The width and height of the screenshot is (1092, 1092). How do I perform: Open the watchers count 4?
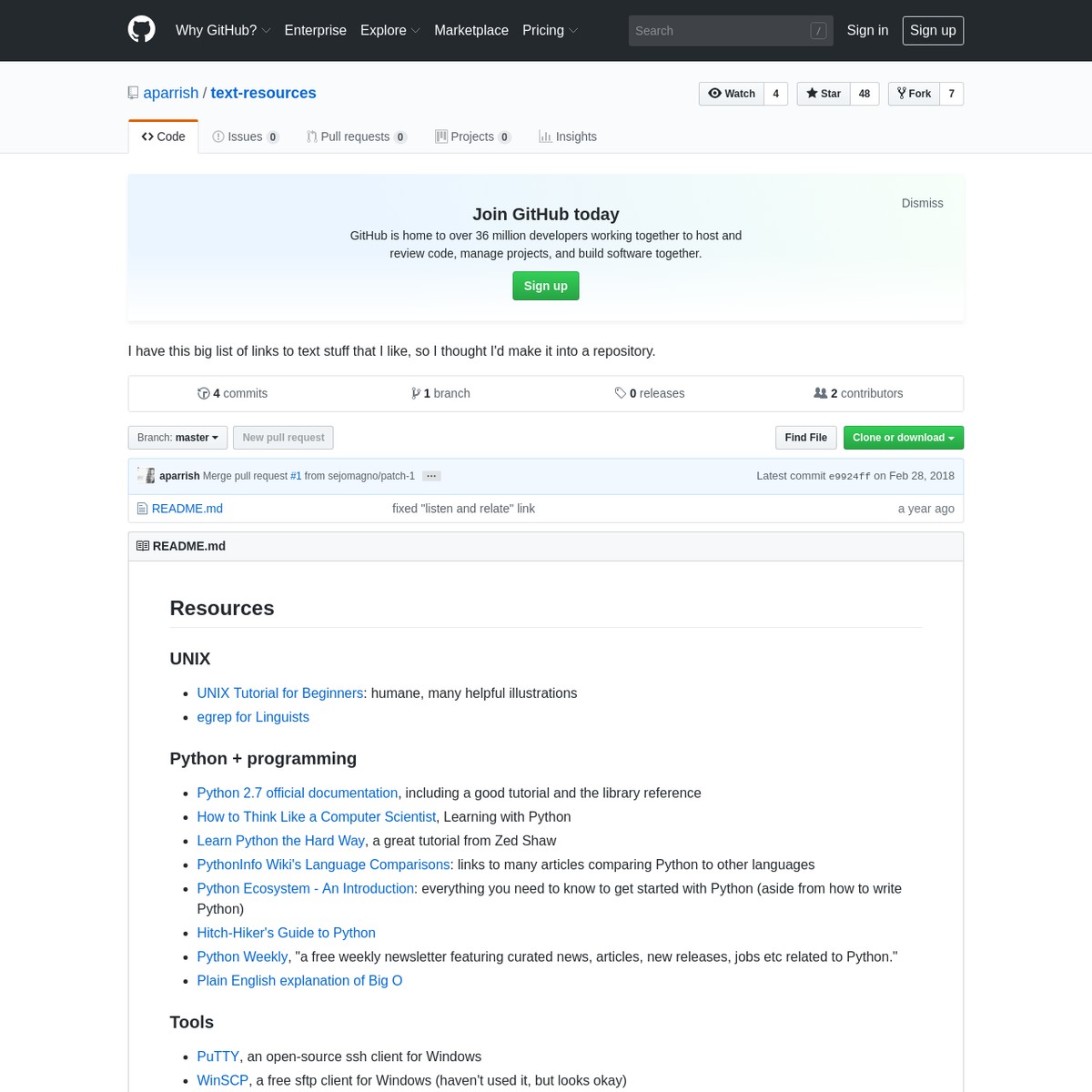click(776, 94)
